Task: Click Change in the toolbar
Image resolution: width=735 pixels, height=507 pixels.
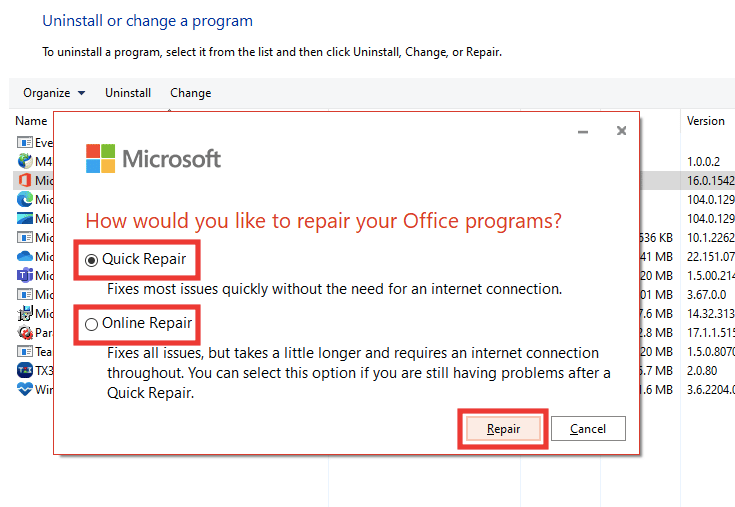Action: point(191,93)
